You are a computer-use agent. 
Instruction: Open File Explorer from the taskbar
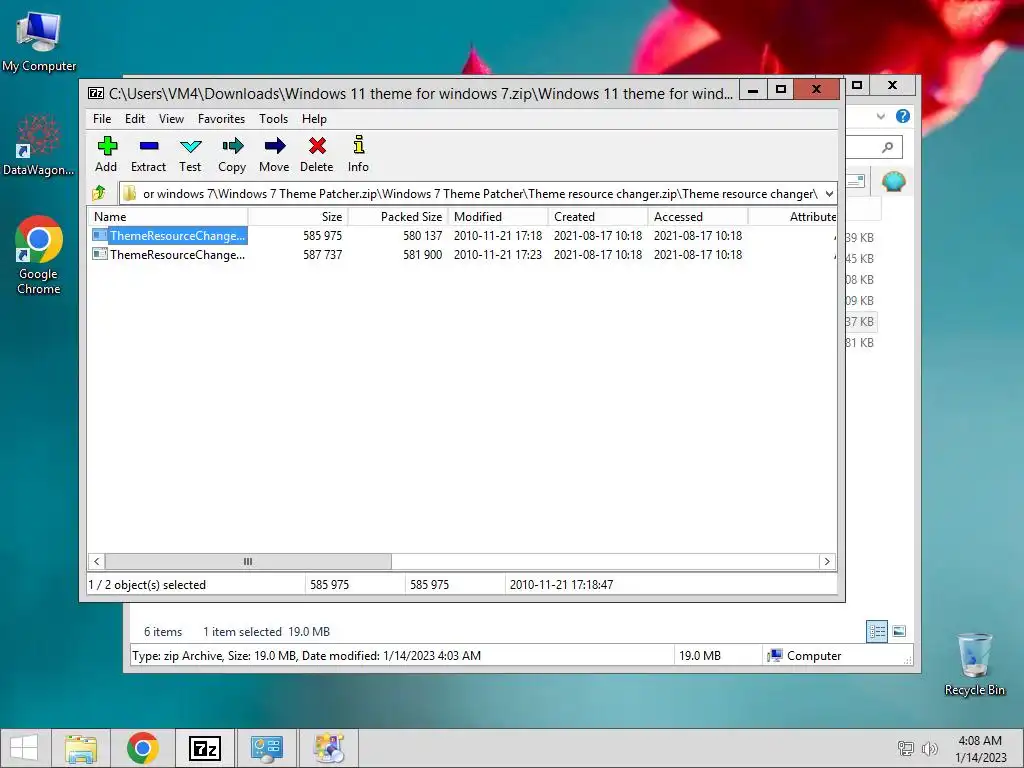[x=81, y=748]
